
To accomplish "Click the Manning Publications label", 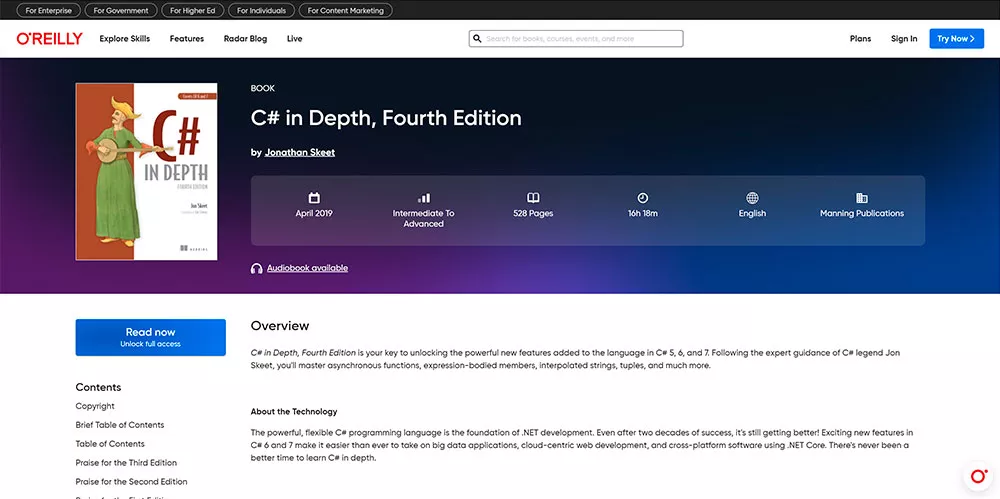I will coord(862,214).
